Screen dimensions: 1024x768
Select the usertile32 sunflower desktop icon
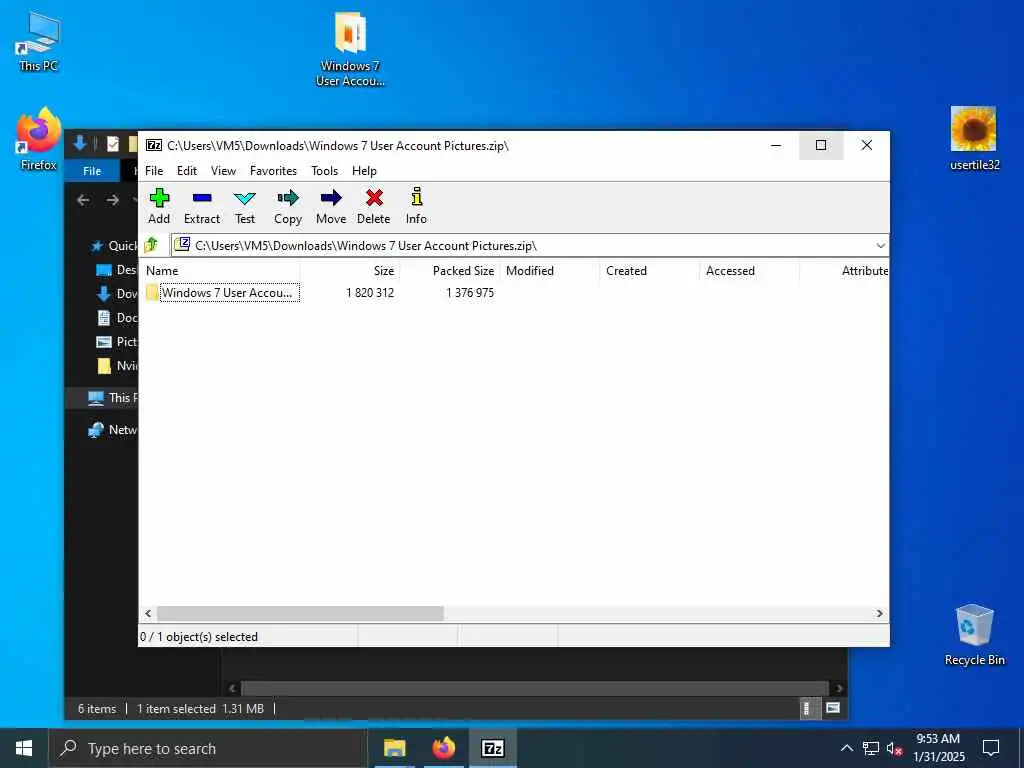(x=974, y=139)
